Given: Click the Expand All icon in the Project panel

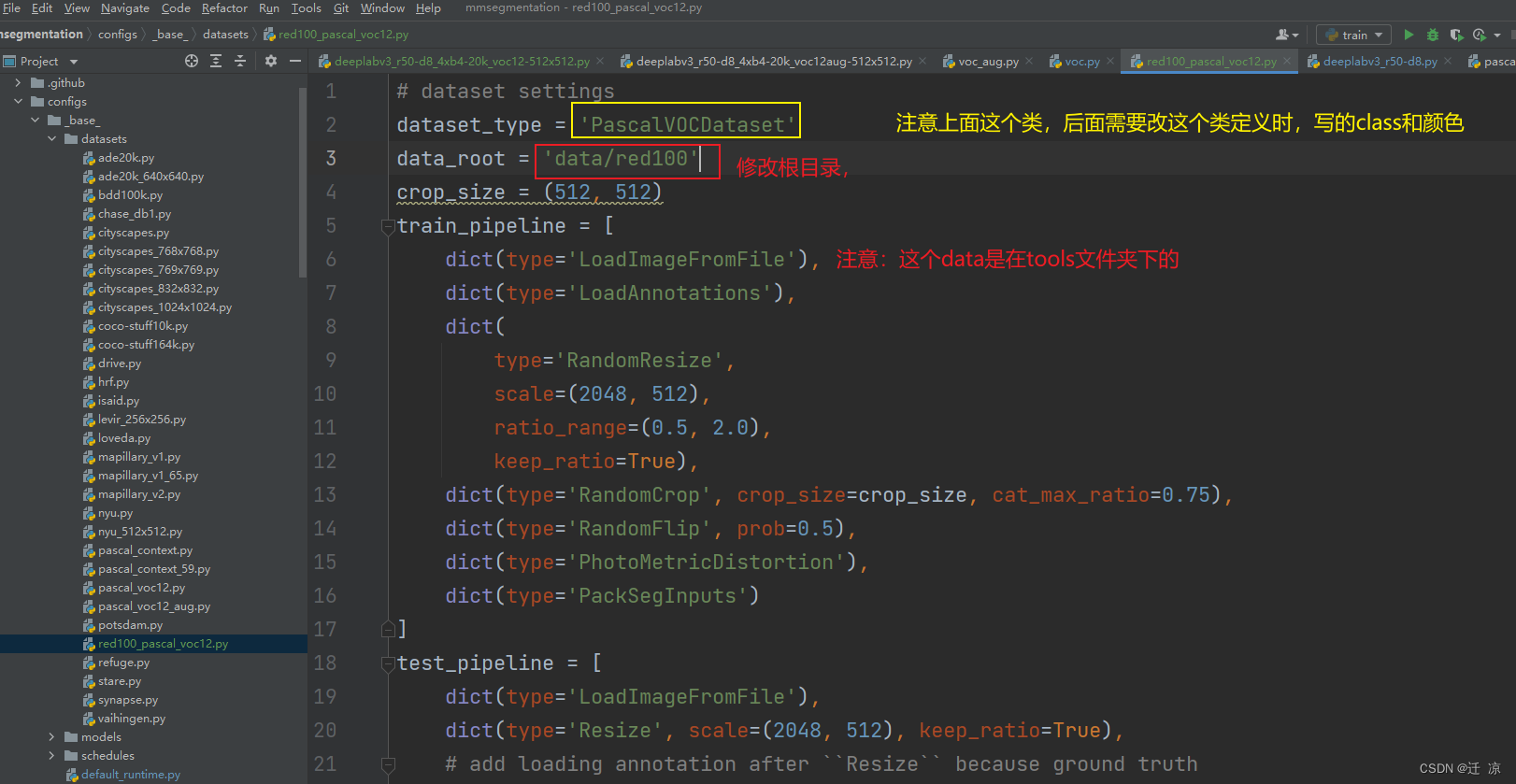Looking at the screenshot, I should [216, 61].
